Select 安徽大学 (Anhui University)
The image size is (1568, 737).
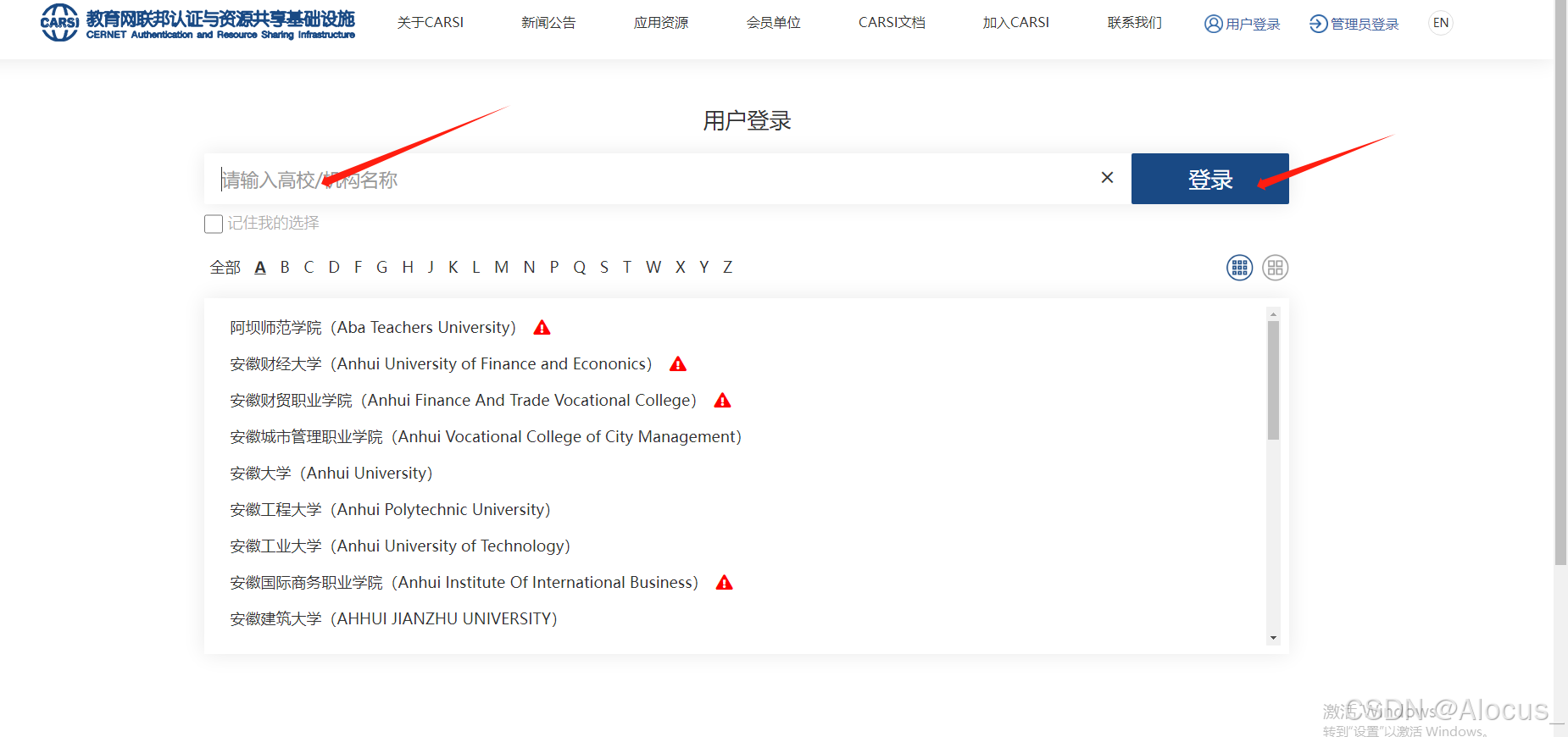tap(331, 474)
